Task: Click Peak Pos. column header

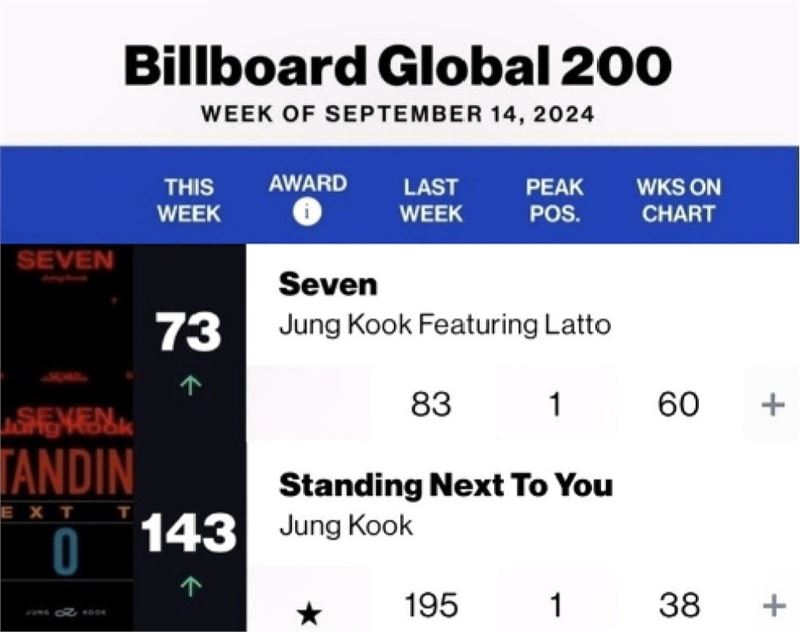Action: point(555,200)
